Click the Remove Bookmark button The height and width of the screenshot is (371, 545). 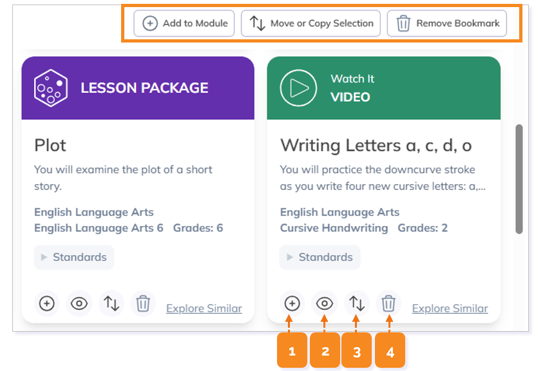pyautogui.click(x=447, y=23)
